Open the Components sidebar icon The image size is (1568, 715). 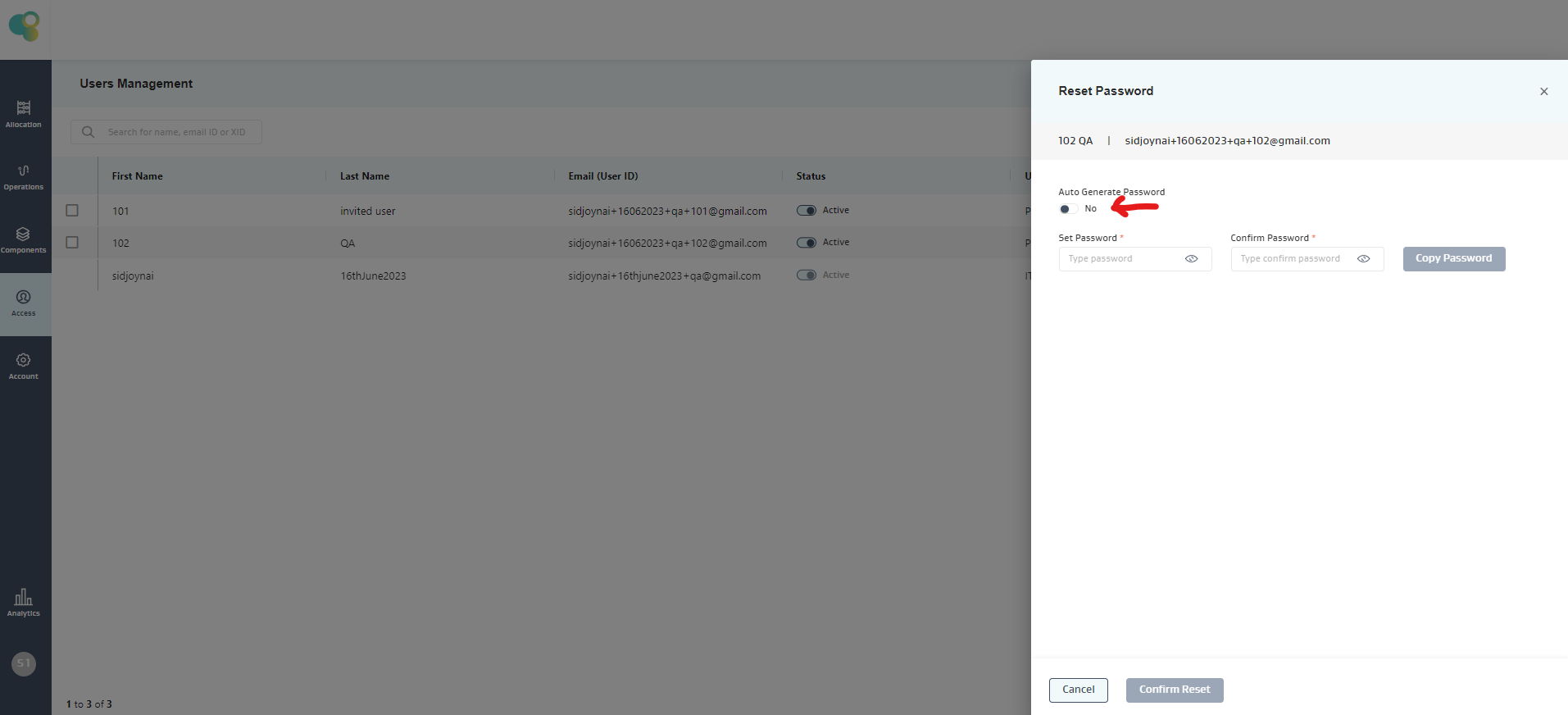(24, 235)
